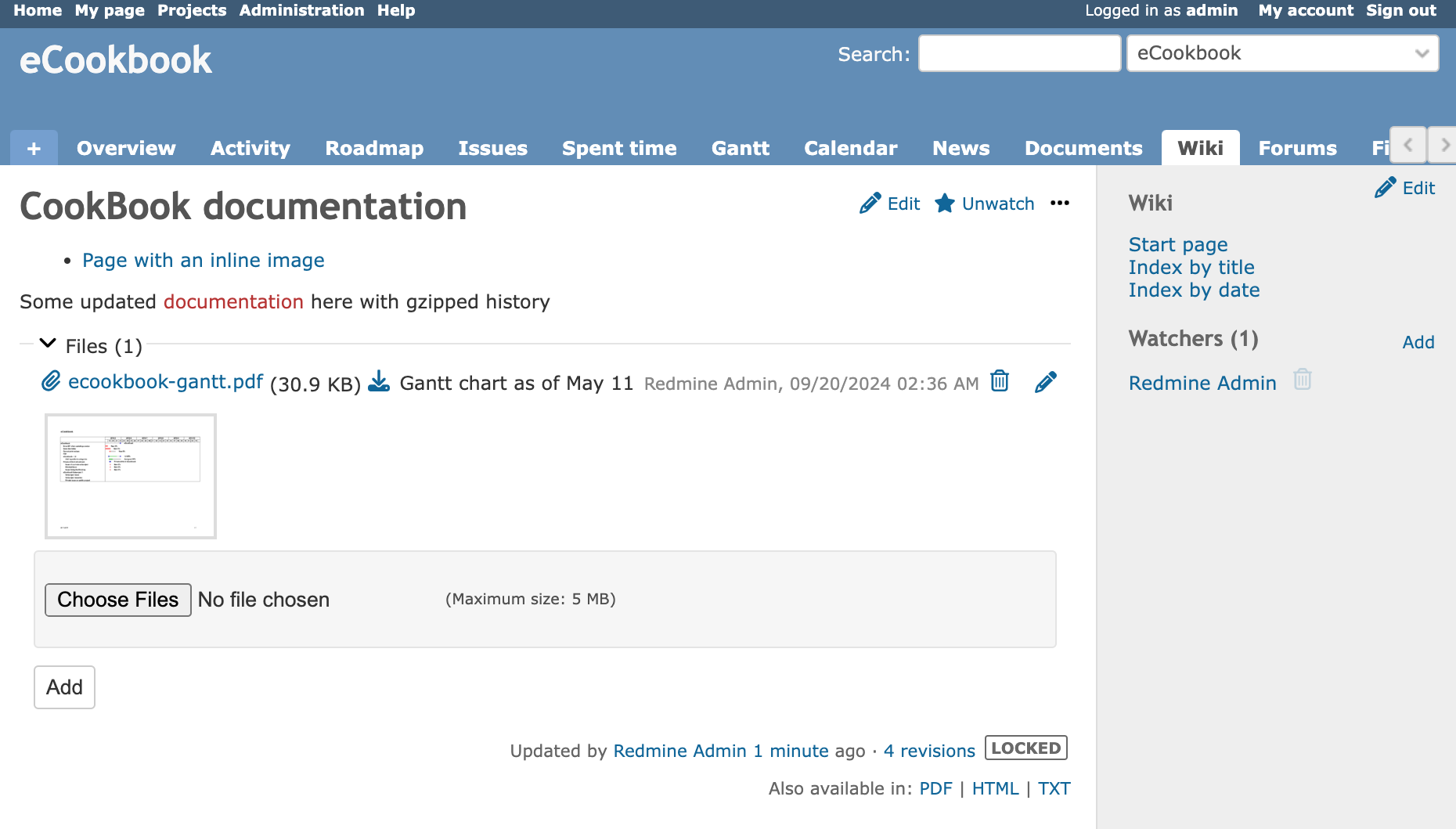The height and width of the screenshot is (829, 1456).
Task: Download ecookbook-gantt.pdf via download icon
Action: click(379, 383)
